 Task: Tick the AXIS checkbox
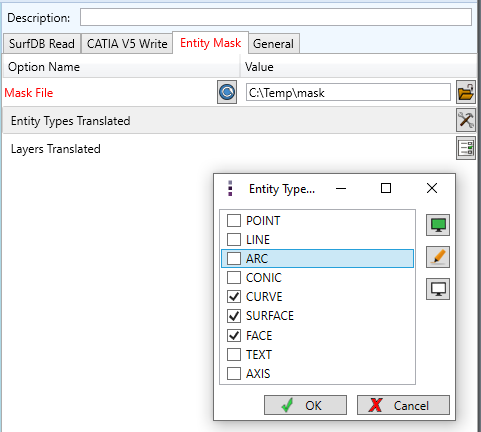[x=234, y=373]
